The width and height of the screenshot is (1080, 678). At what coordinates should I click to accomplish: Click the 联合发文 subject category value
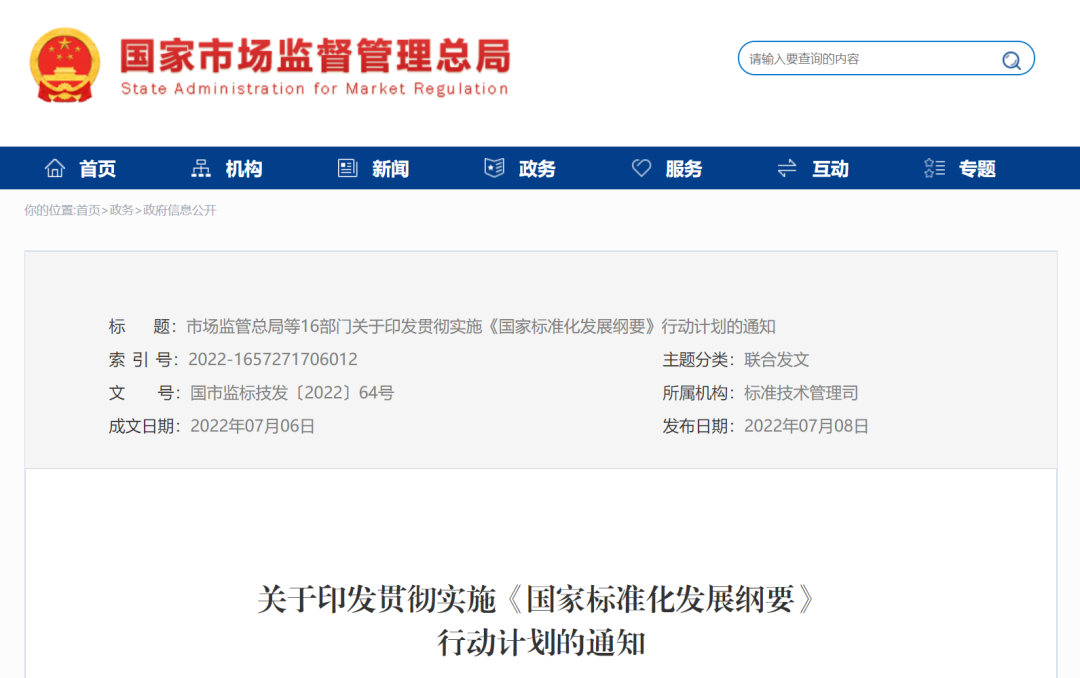pos(777,360)
